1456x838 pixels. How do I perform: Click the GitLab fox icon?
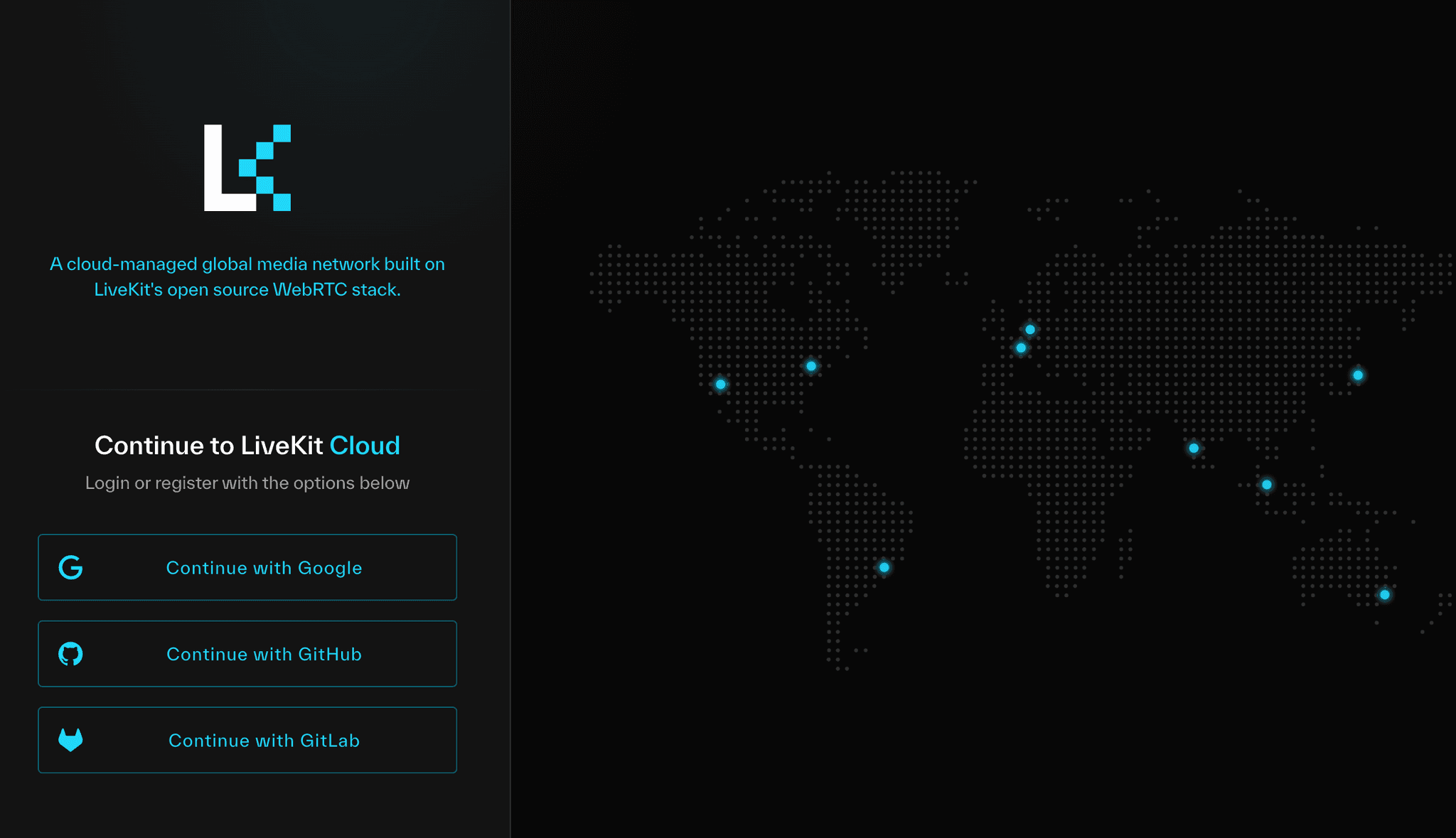(70, 740)
